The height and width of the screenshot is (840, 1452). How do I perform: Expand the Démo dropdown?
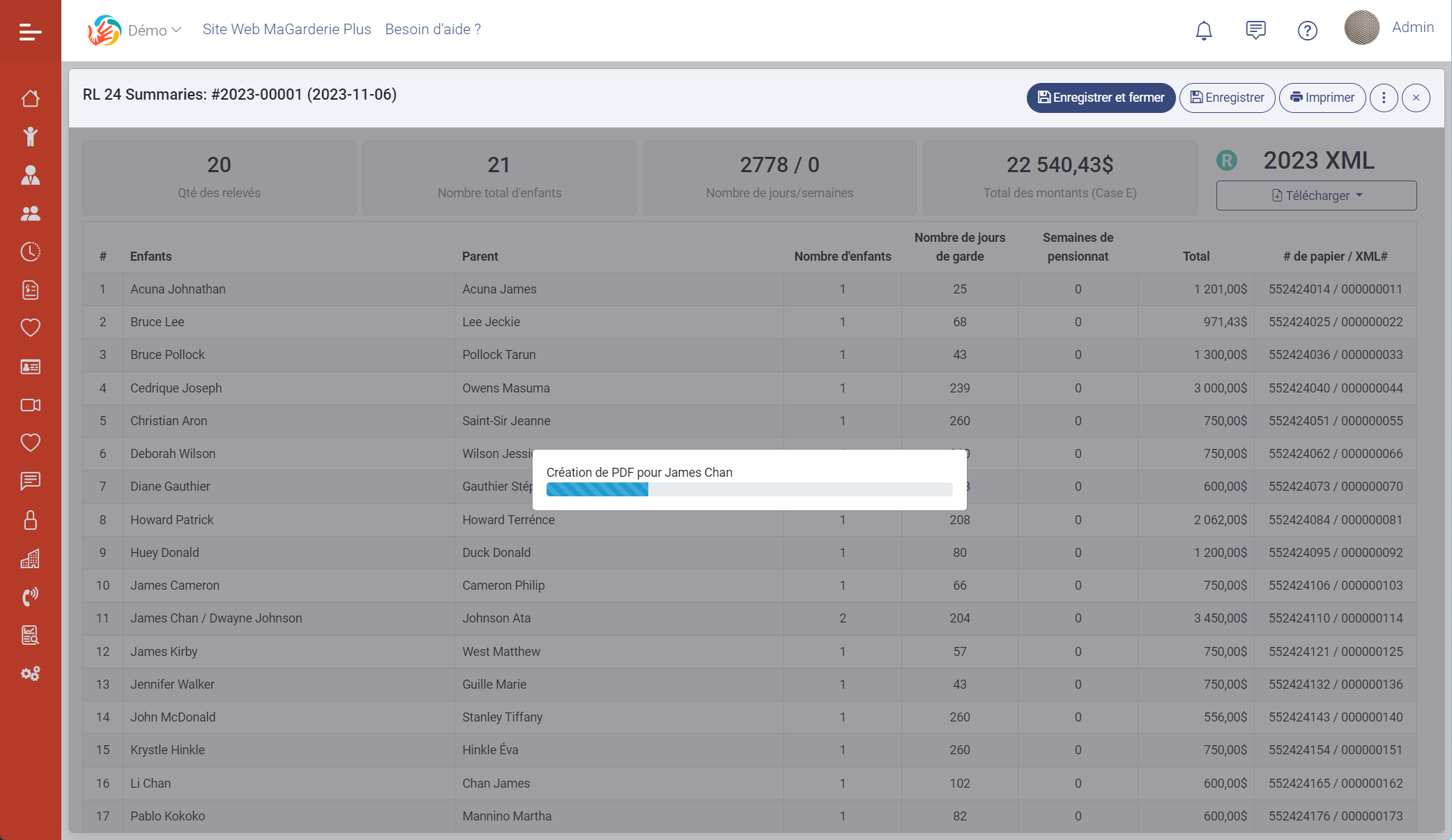point(154,30)
